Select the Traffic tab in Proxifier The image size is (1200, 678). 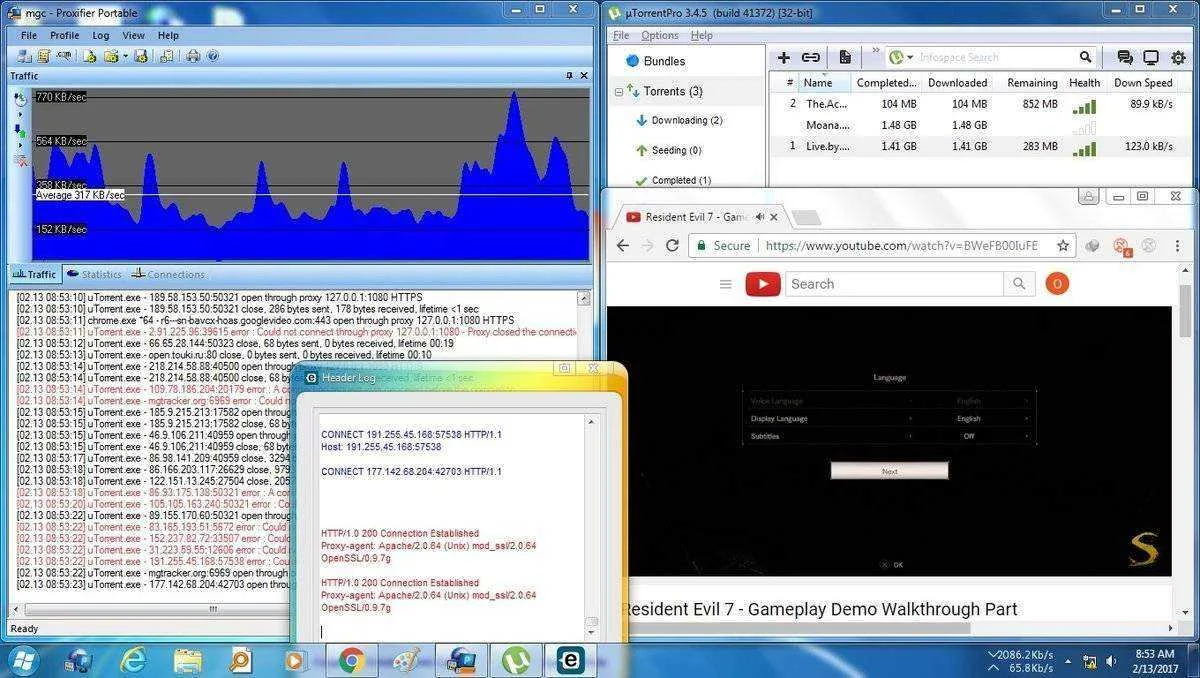point(34,274)
